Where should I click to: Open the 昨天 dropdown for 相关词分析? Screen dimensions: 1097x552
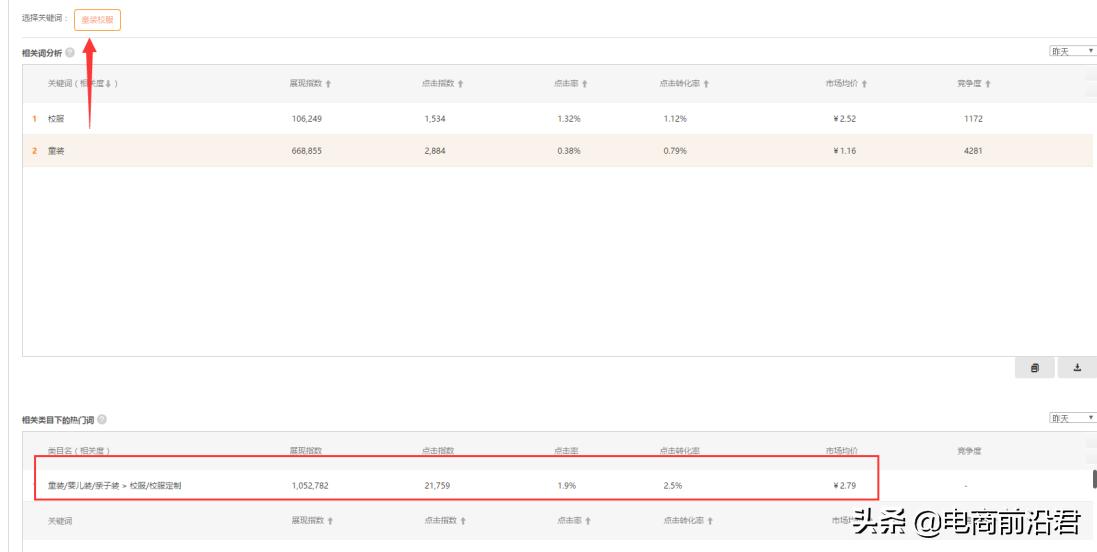(x=1072, y=51)
